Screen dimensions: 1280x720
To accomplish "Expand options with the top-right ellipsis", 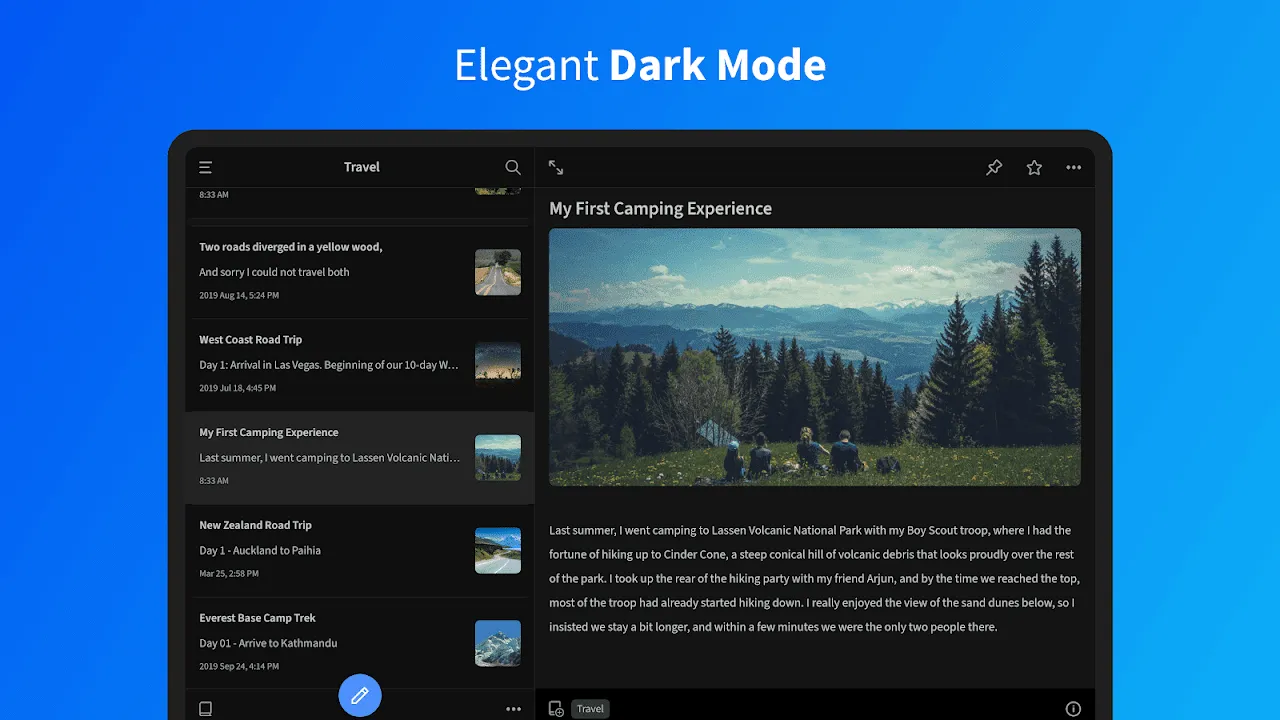I will 1074,167.
